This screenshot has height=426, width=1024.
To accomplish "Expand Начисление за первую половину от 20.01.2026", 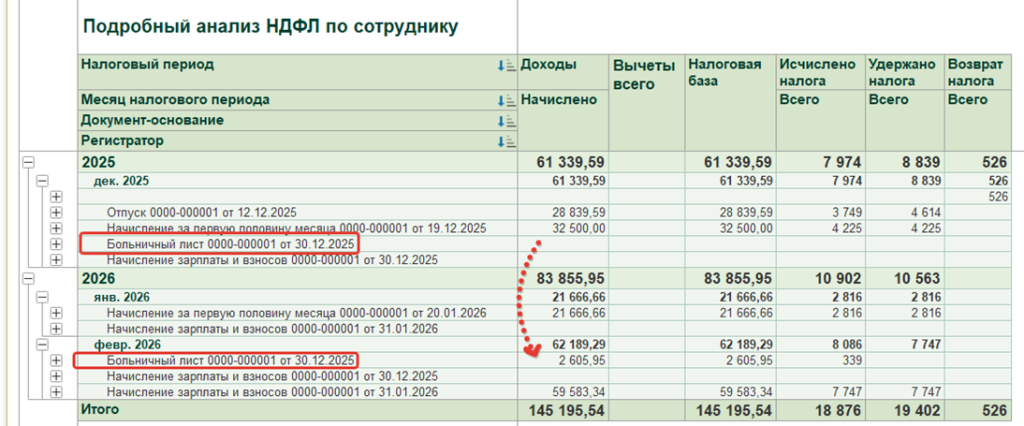I will click(56, 312).
